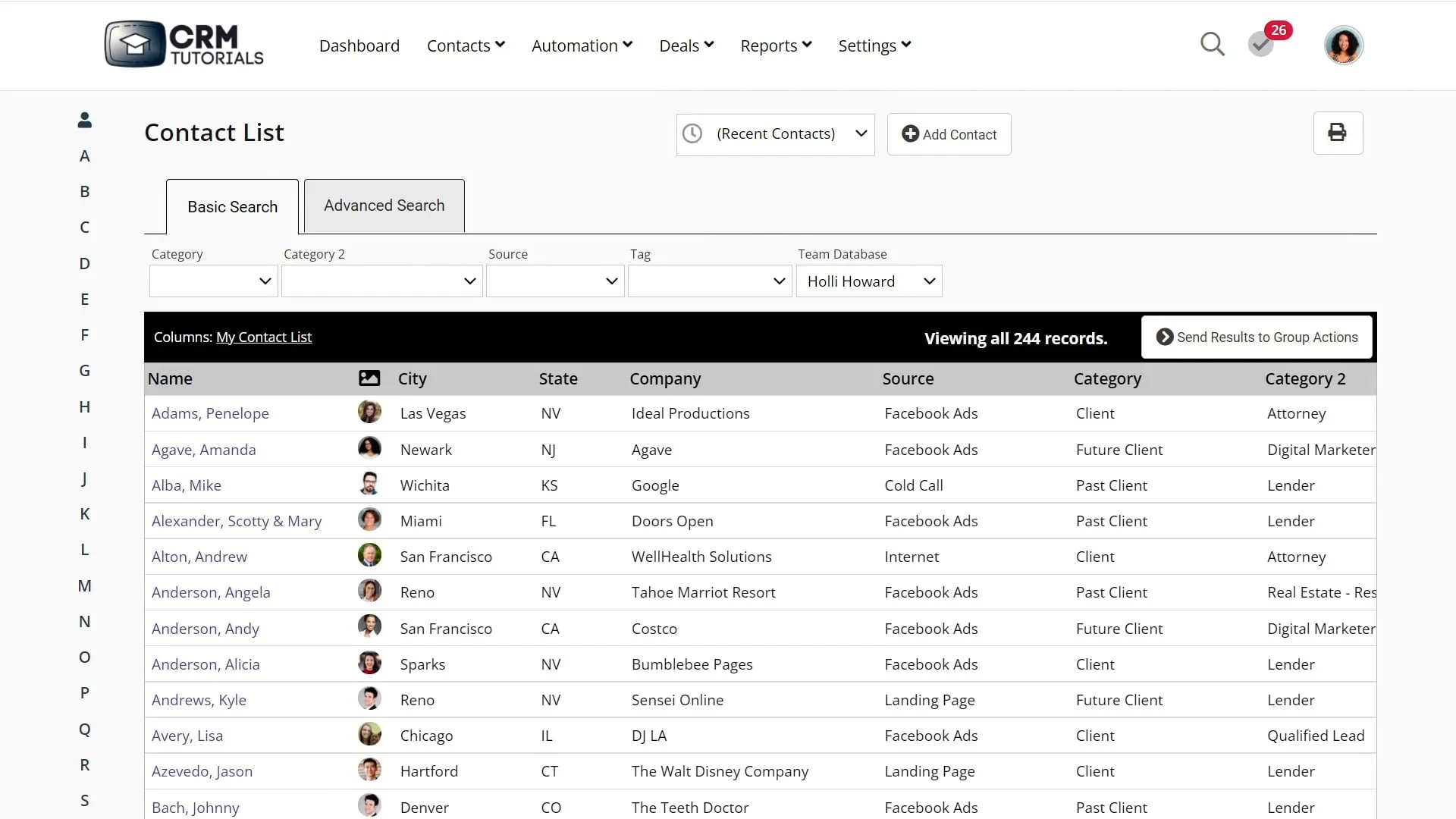The width and height of the screenshot is (1456, 819).
Task: Expand the Source filter dropdown
Action: [x=554, y=281]
